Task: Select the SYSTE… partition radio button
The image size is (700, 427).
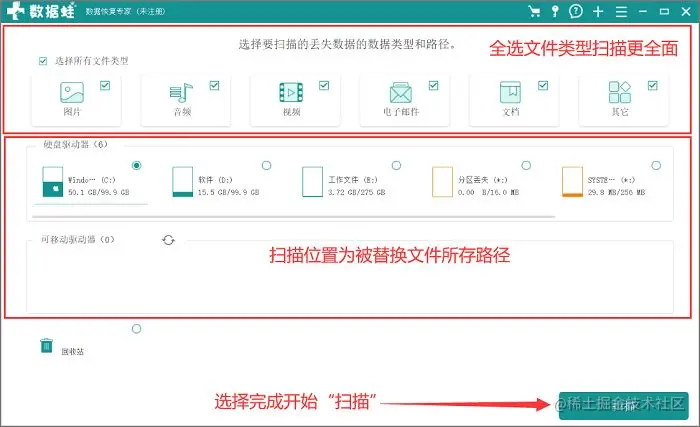Action: click(x=656, y=165)
